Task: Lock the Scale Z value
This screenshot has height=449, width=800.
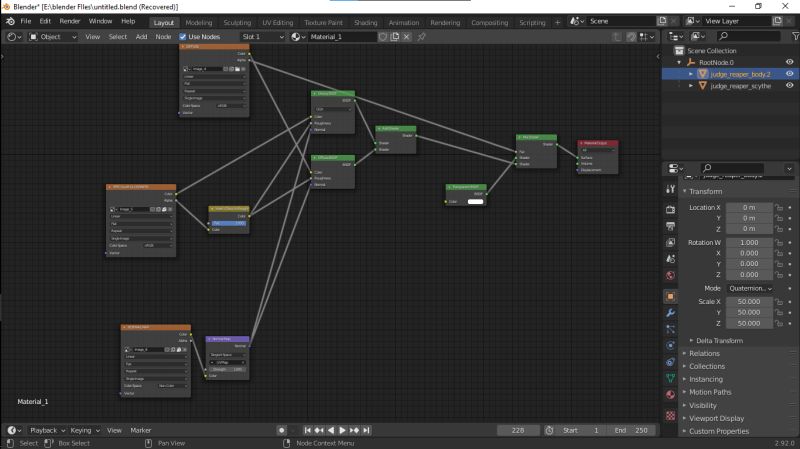Action: 779,323
